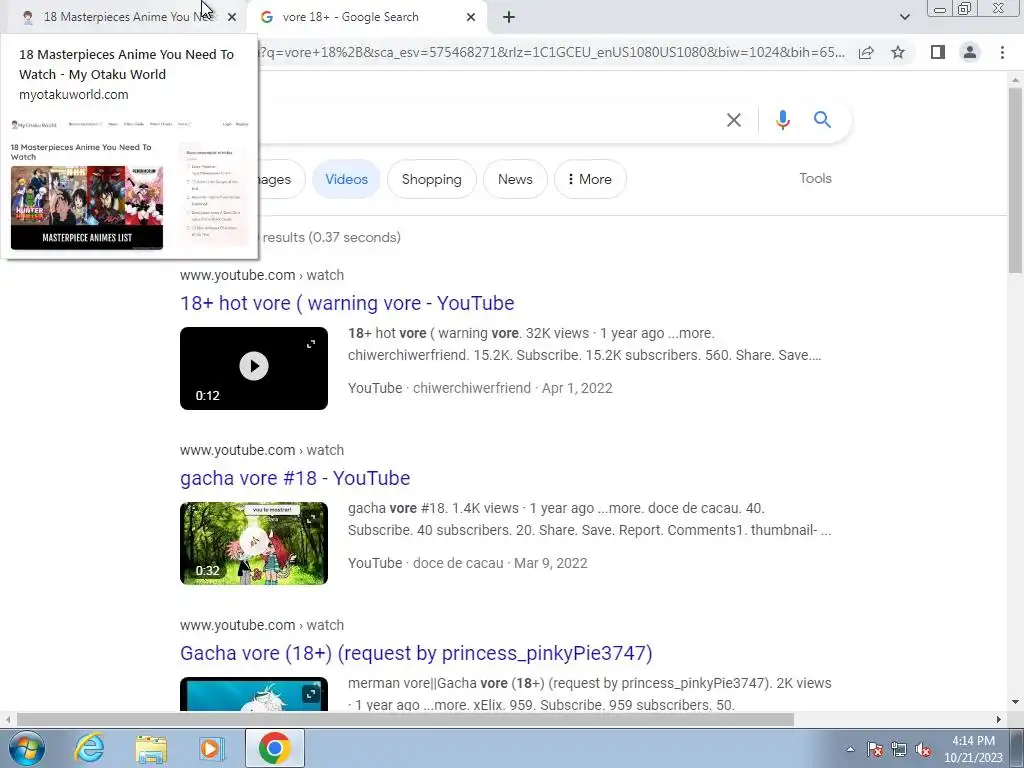Viewport: 1024px width, 768px height.
Task: Start voice search with the microphone
Action: (x=782, y=120)
